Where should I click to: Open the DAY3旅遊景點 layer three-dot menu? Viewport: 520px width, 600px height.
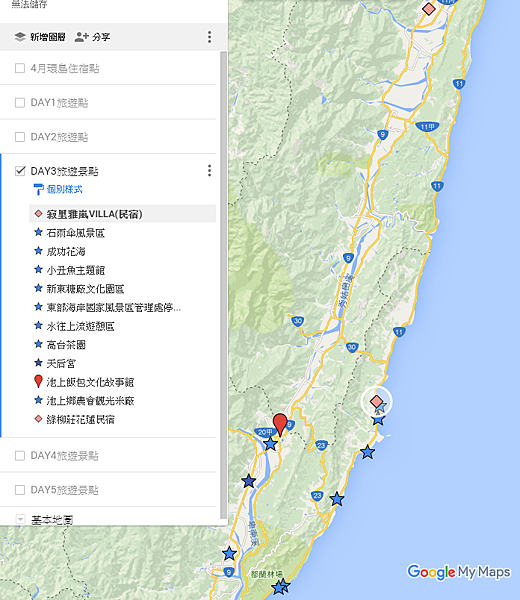pyautogui.click(x=209, y=171)
